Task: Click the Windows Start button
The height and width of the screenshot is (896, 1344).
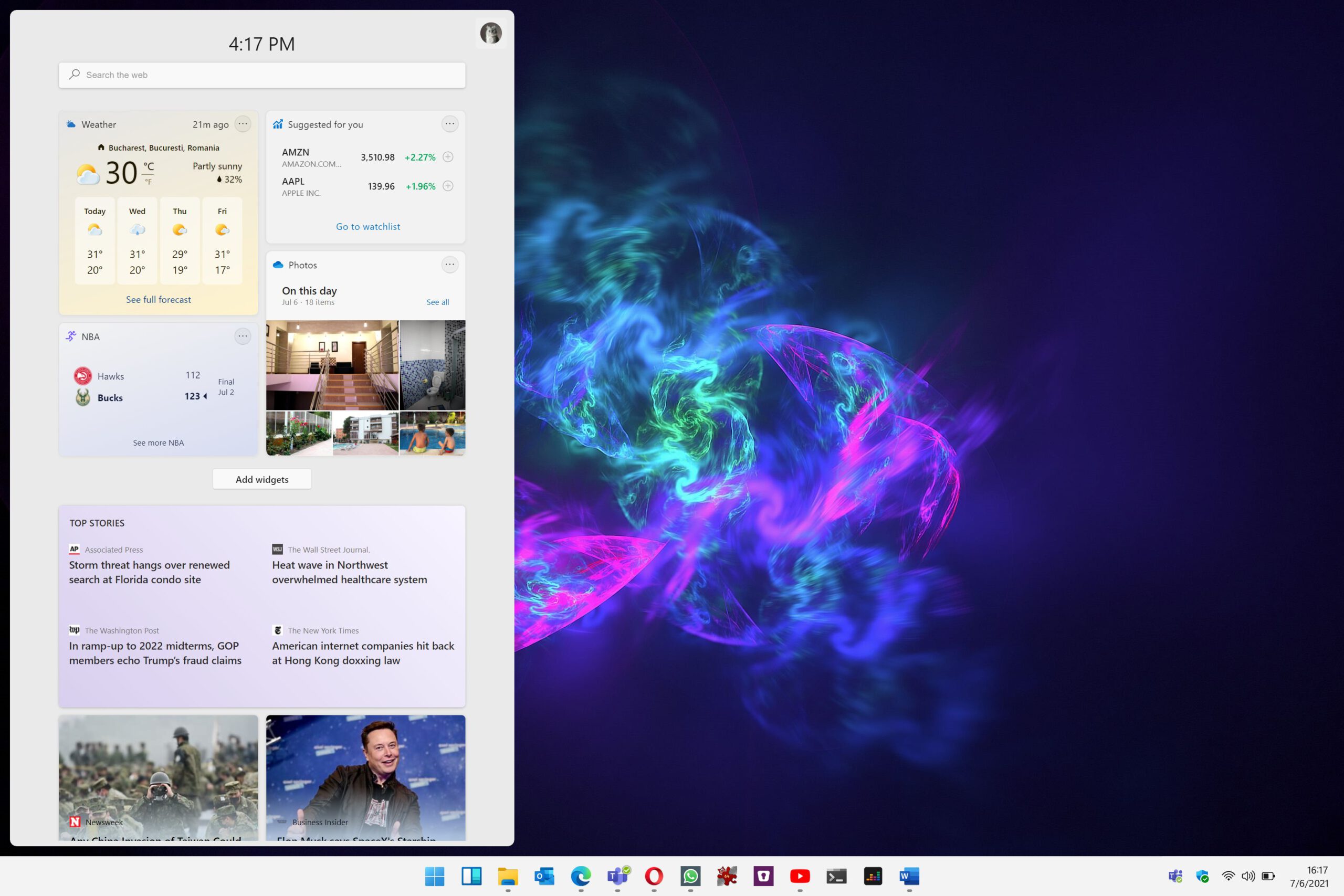Action: point(435,876)
